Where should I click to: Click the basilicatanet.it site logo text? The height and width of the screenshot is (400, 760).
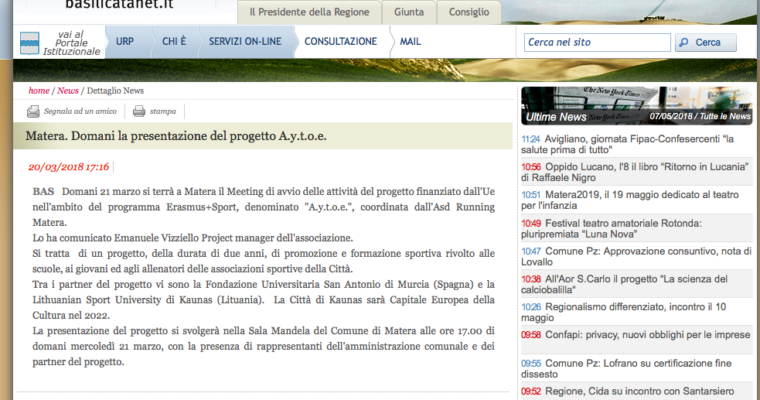coord(119,5)
